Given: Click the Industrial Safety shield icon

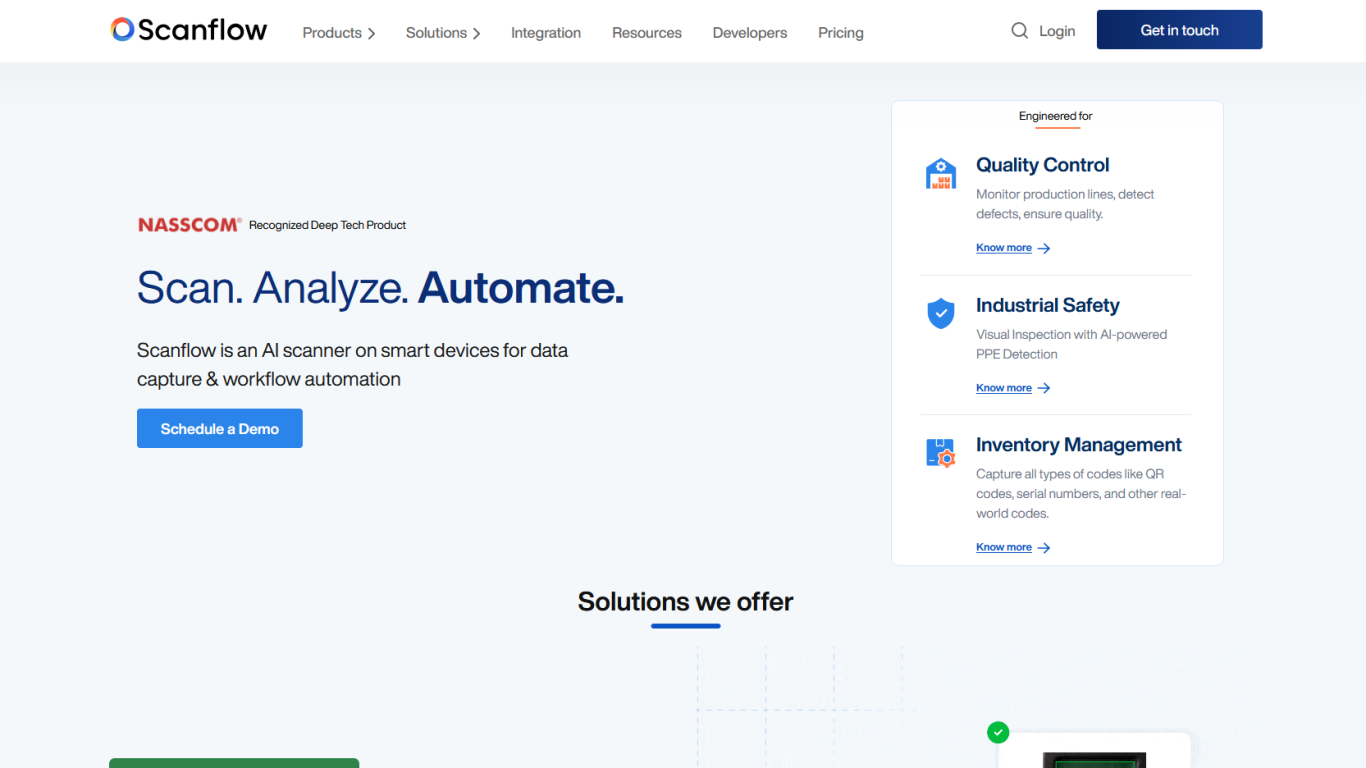Looking at the screenshot, I should tap(940, 314).
